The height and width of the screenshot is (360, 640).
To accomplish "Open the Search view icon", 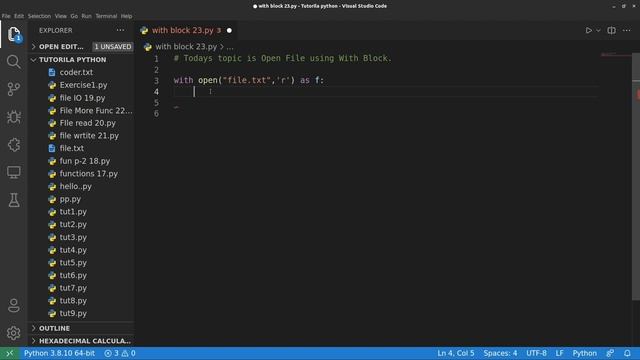I will pyautogui.click(x=13, y=62).
